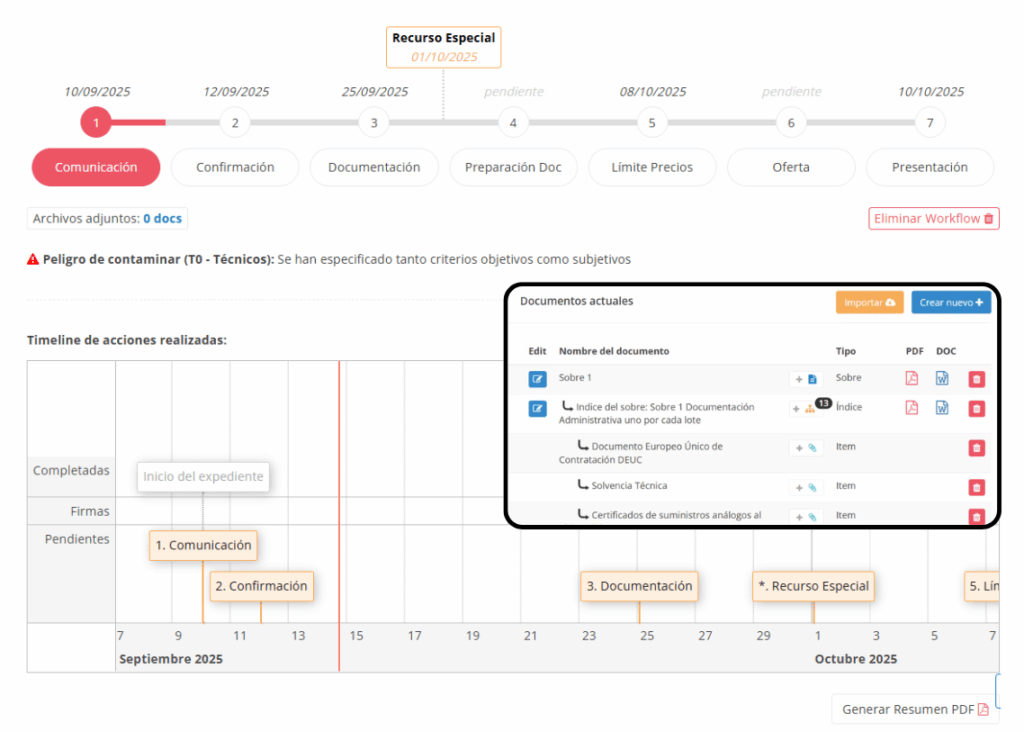Open the PDF of Sobre 1
This screenshot has width=1024, height=732.
pyautogui.click(x=911, y=379)
